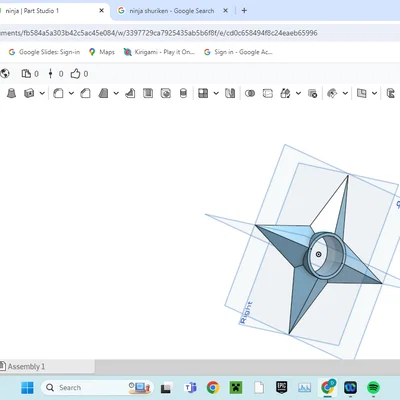The width and height of the screenshot is (400, 400).
Task: Open the Windows Start menu
Action: pos(27,388)
